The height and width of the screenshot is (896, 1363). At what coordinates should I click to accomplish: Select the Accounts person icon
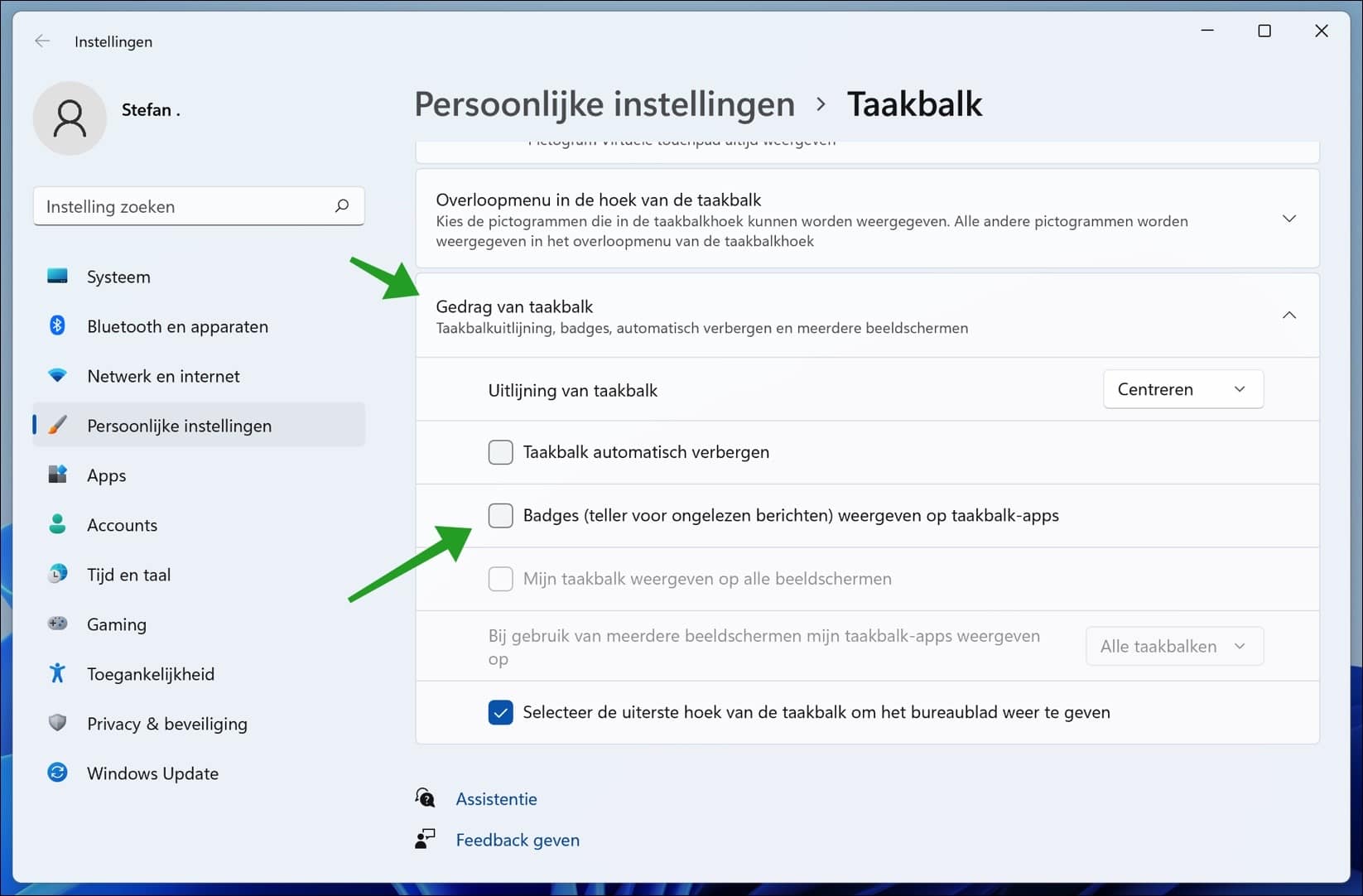pyautogui.click(x=56, y=524)
